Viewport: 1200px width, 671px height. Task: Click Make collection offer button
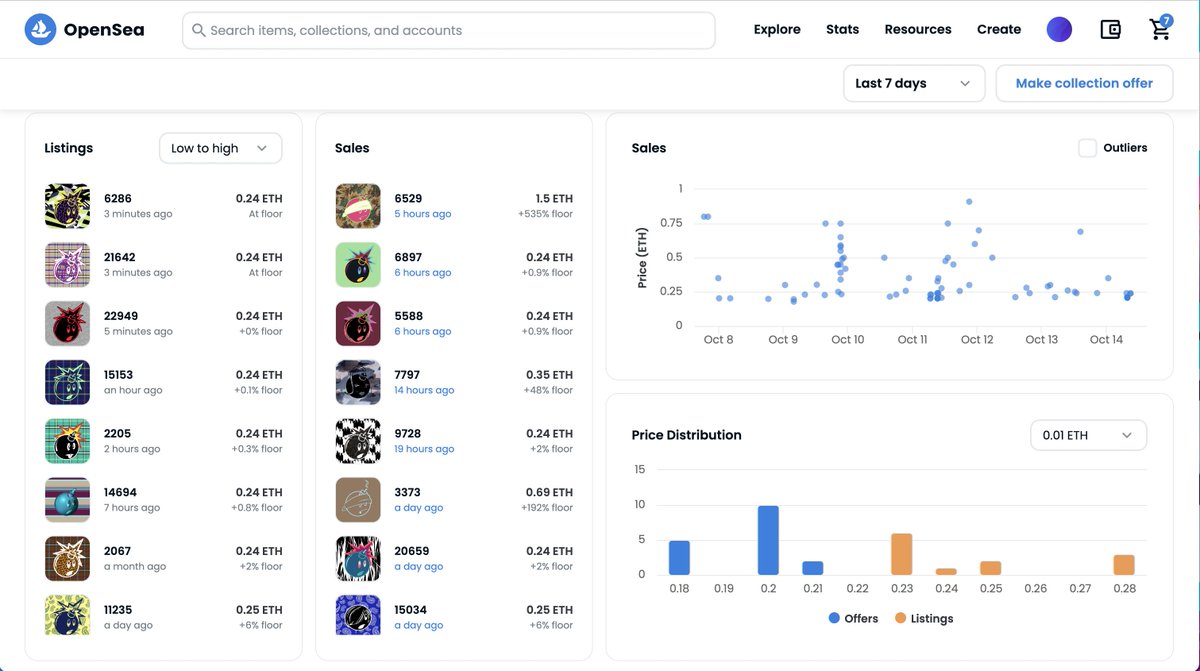coord(1084,83)
